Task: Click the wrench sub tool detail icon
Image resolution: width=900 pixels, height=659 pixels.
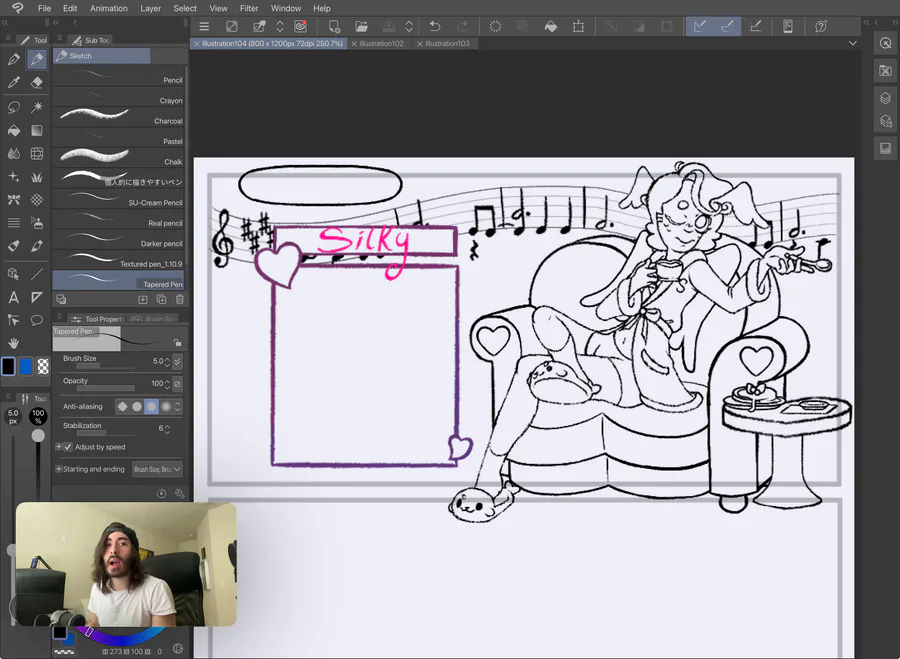Action: pos(180,494)
